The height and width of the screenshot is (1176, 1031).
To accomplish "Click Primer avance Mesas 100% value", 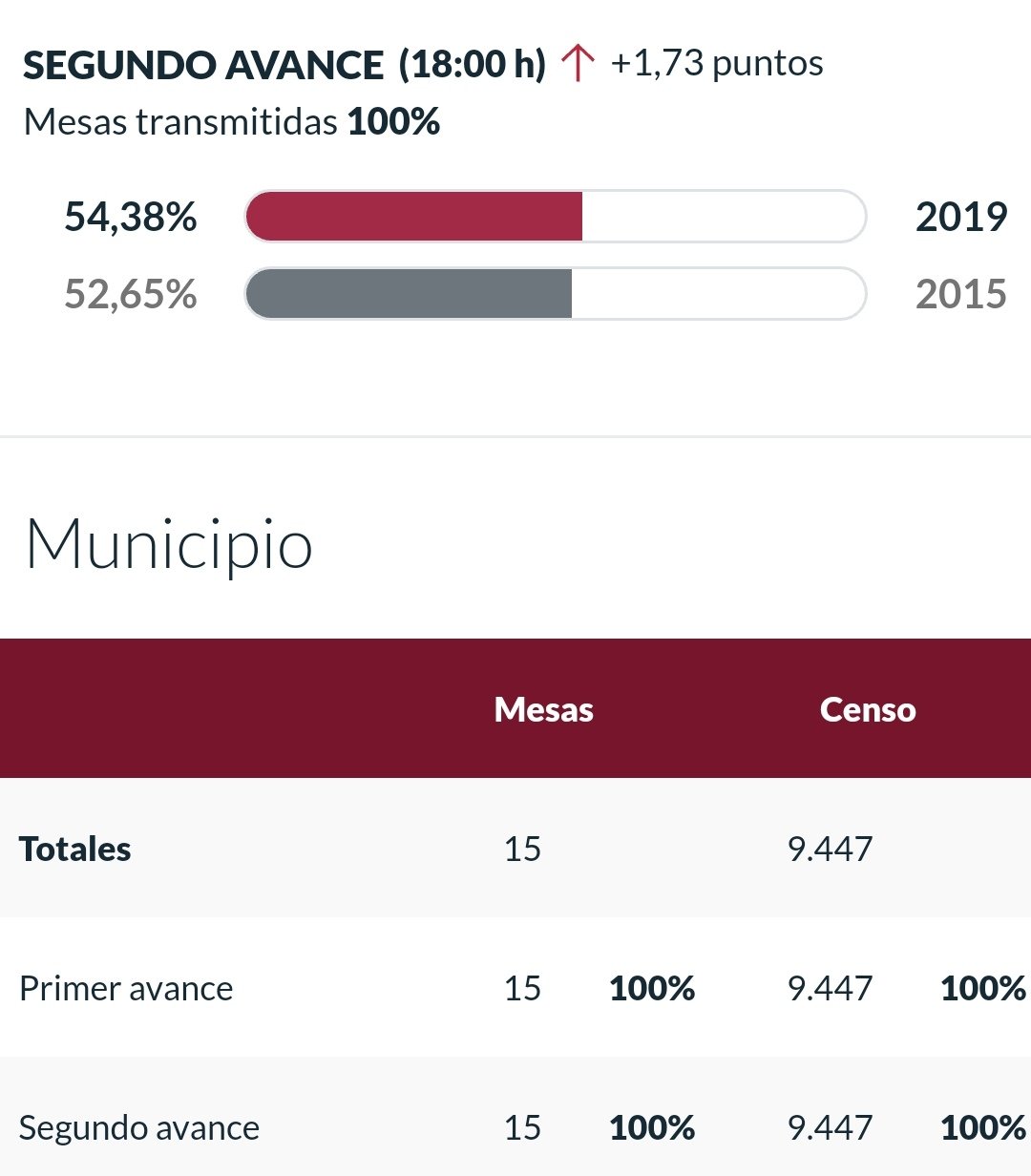I will pyautogui.click(x=652, y=988).
